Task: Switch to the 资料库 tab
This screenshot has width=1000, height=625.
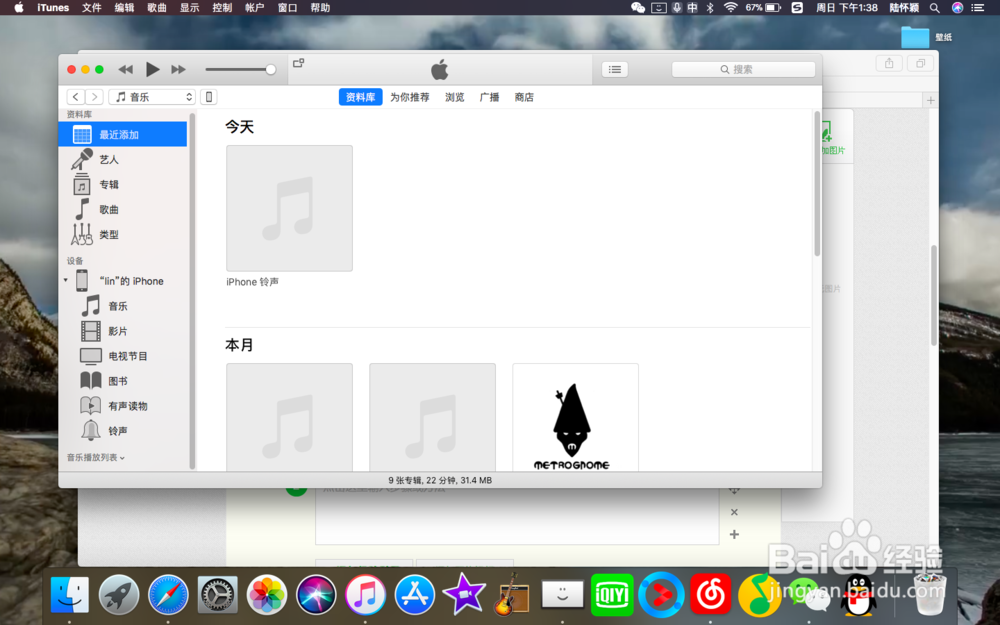Action: click(360, 97)
